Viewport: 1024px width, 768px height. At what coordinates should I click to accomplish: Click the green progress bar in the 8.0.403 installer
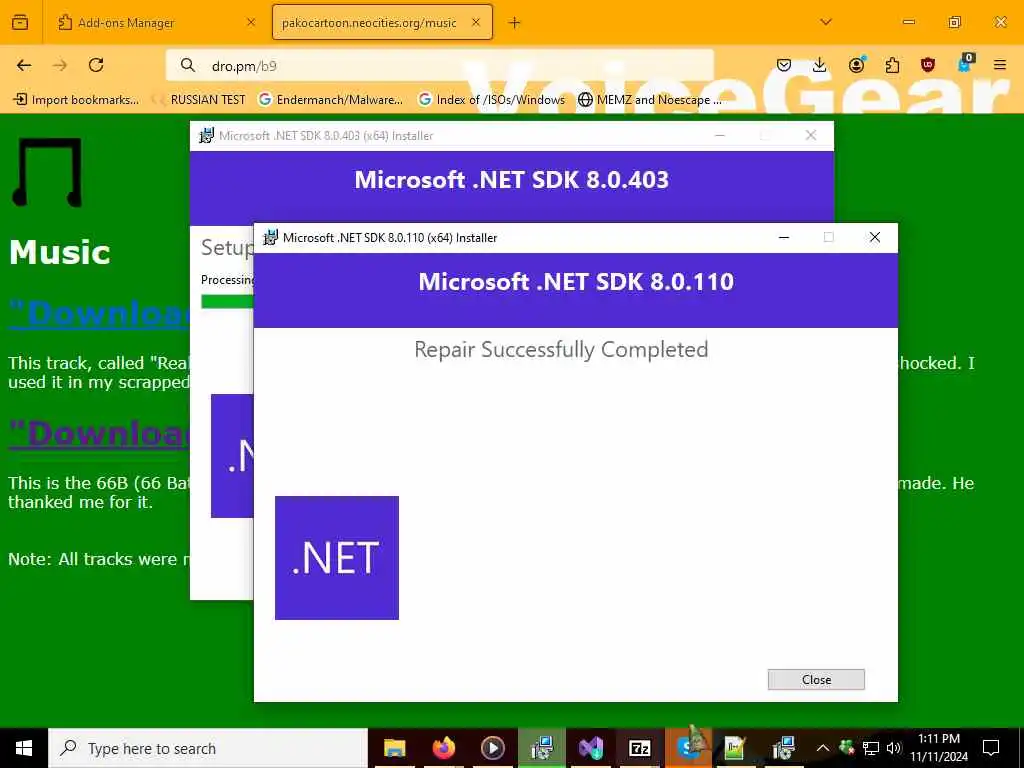(227, 301)
